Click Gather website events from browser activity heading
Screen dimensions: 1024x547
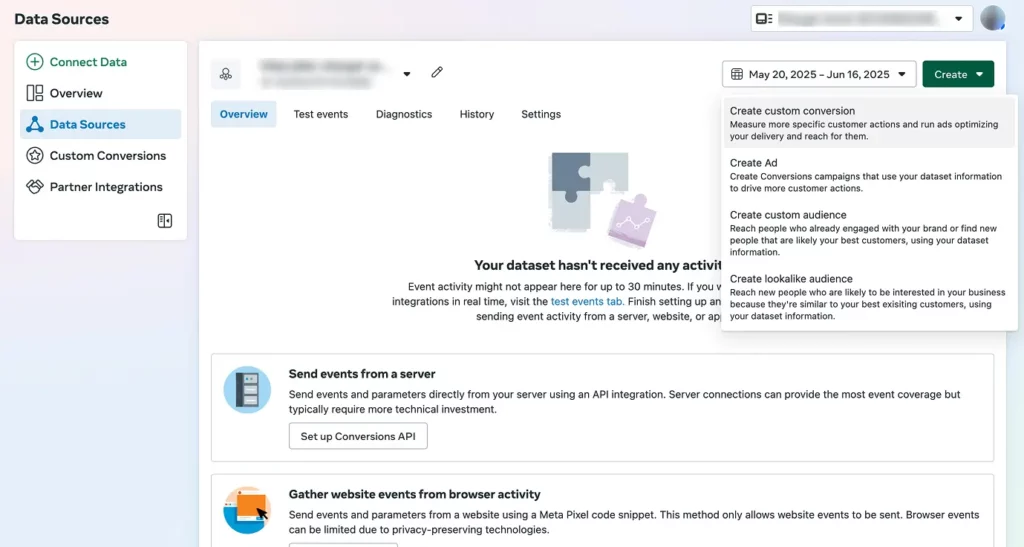click(x=415, y=494)
